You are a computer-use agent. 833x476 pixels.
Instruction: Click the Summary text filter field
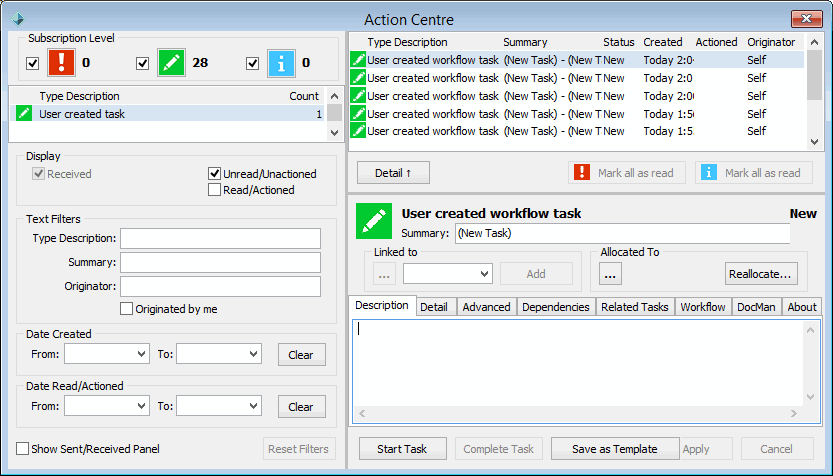tap(220, 262)
